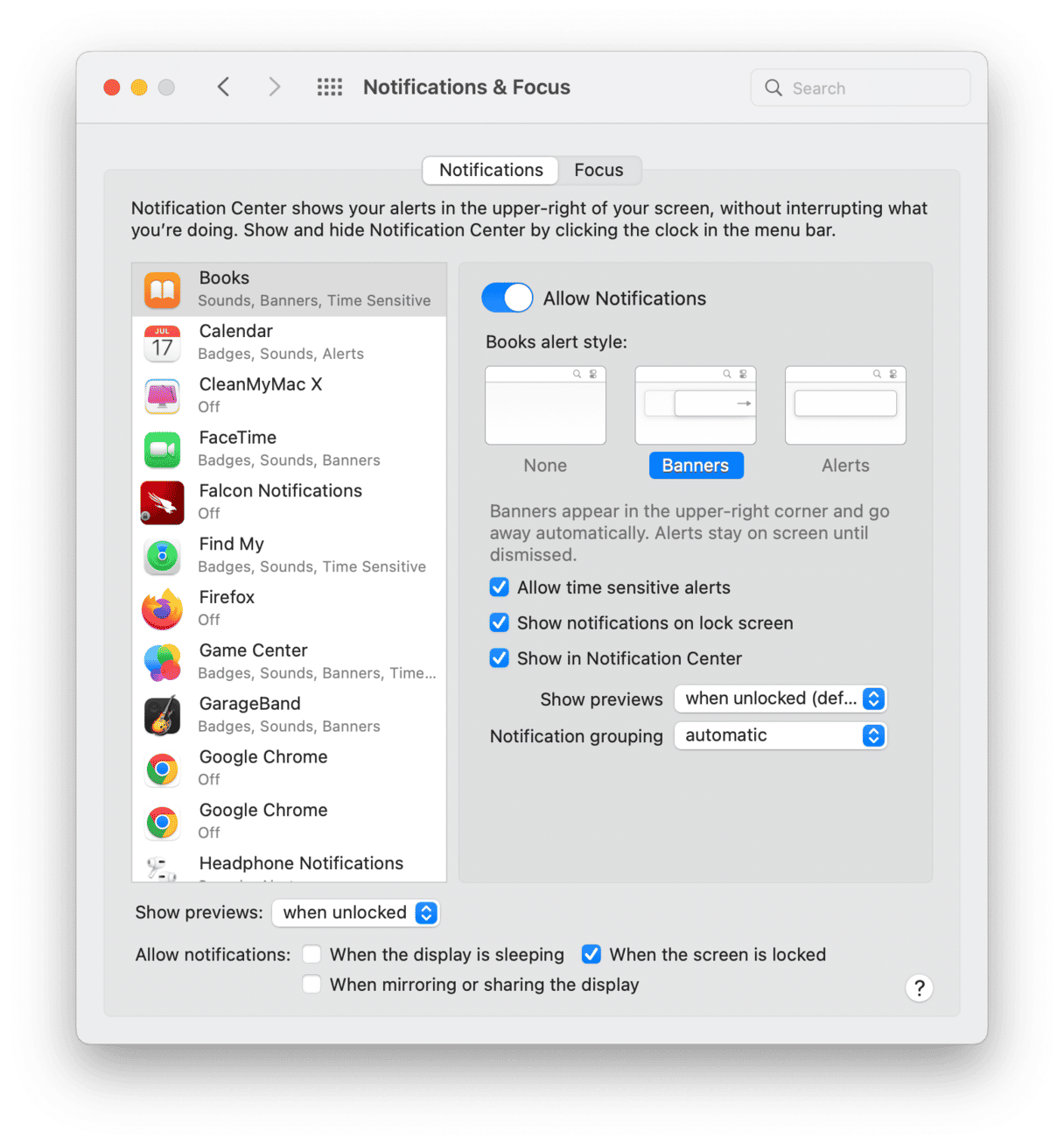Select Headphone Notifications in the app list
This screenshot has width=1064, height=1145.
click(x=289, y=867)
